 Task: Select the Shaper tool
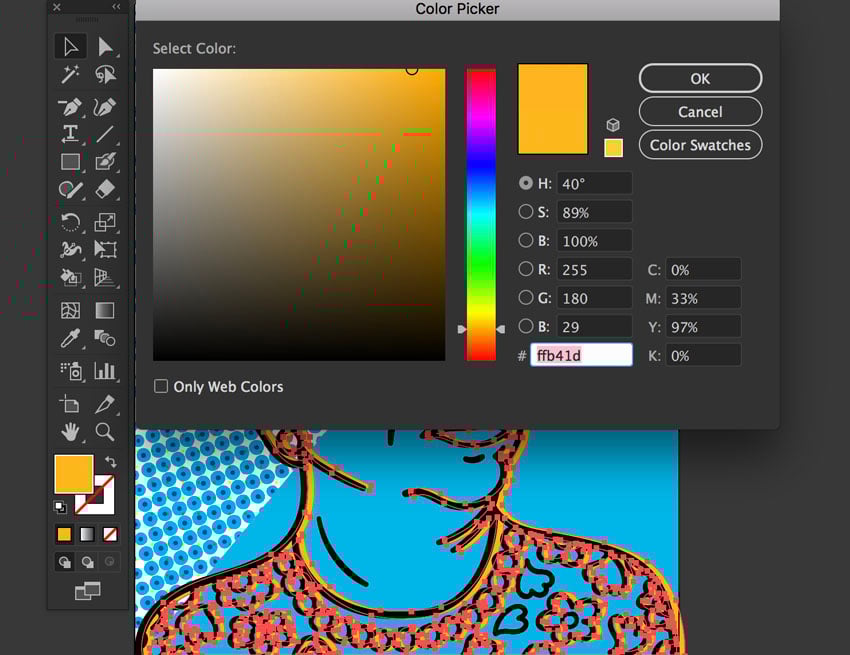click(70, 189)
